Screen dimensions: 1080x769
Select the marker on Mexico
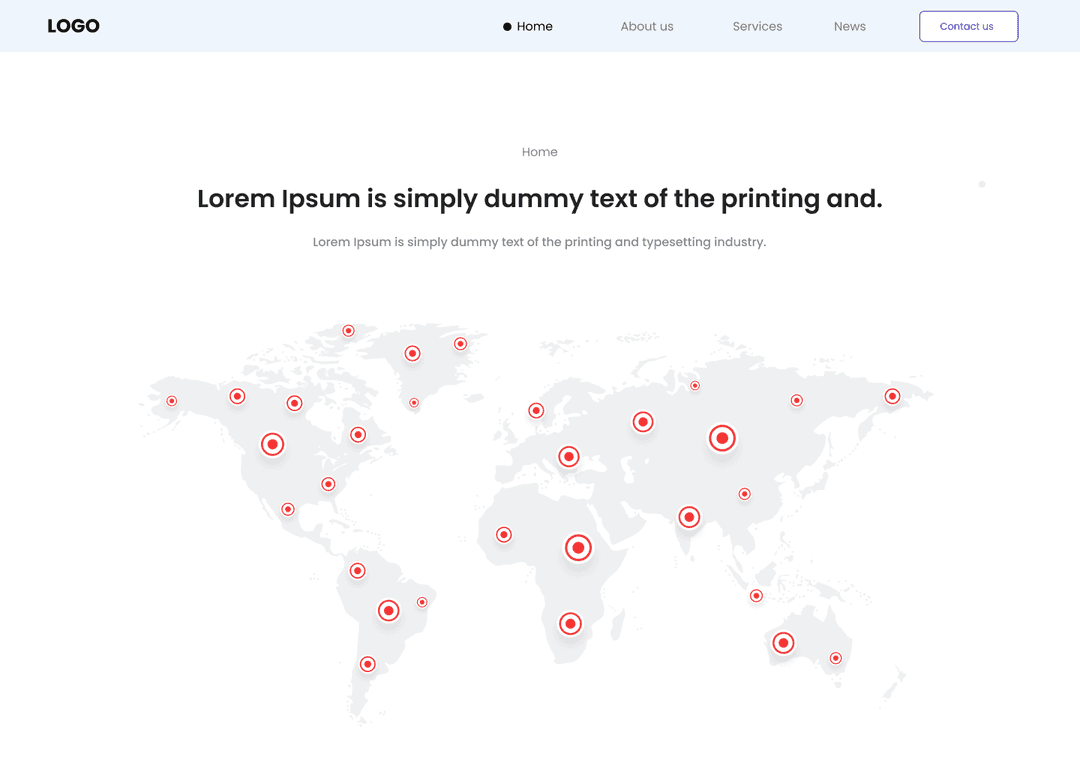click(x=288, y=509)
